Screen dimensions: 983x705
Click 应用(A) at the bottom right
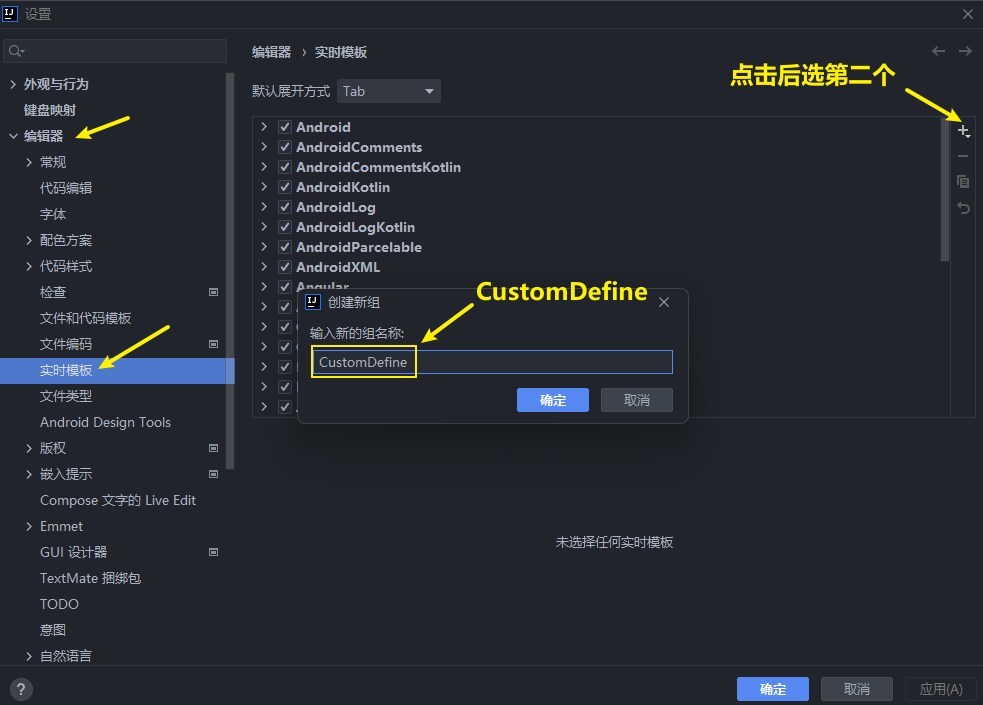(x=940, y=689)
